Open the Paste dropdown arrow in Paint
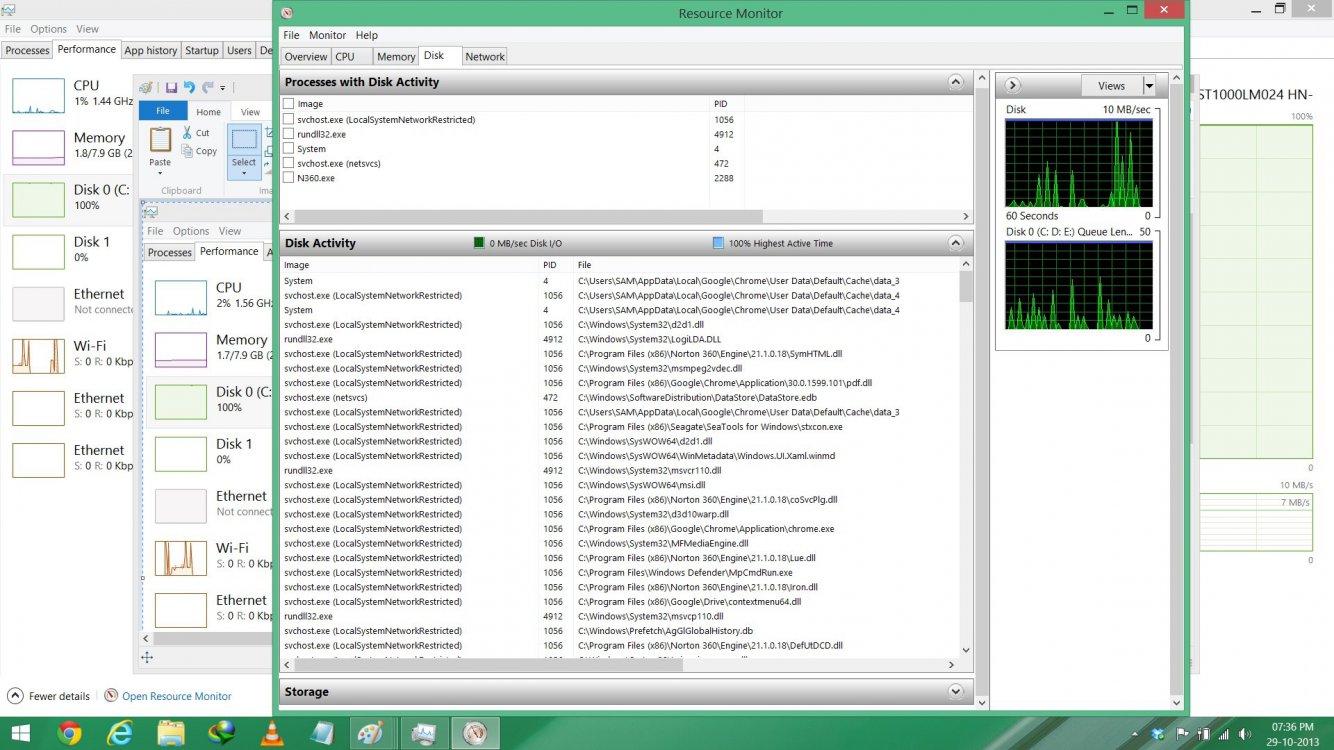This screenshot has height=750, width=1334. [x=160, y=173]
